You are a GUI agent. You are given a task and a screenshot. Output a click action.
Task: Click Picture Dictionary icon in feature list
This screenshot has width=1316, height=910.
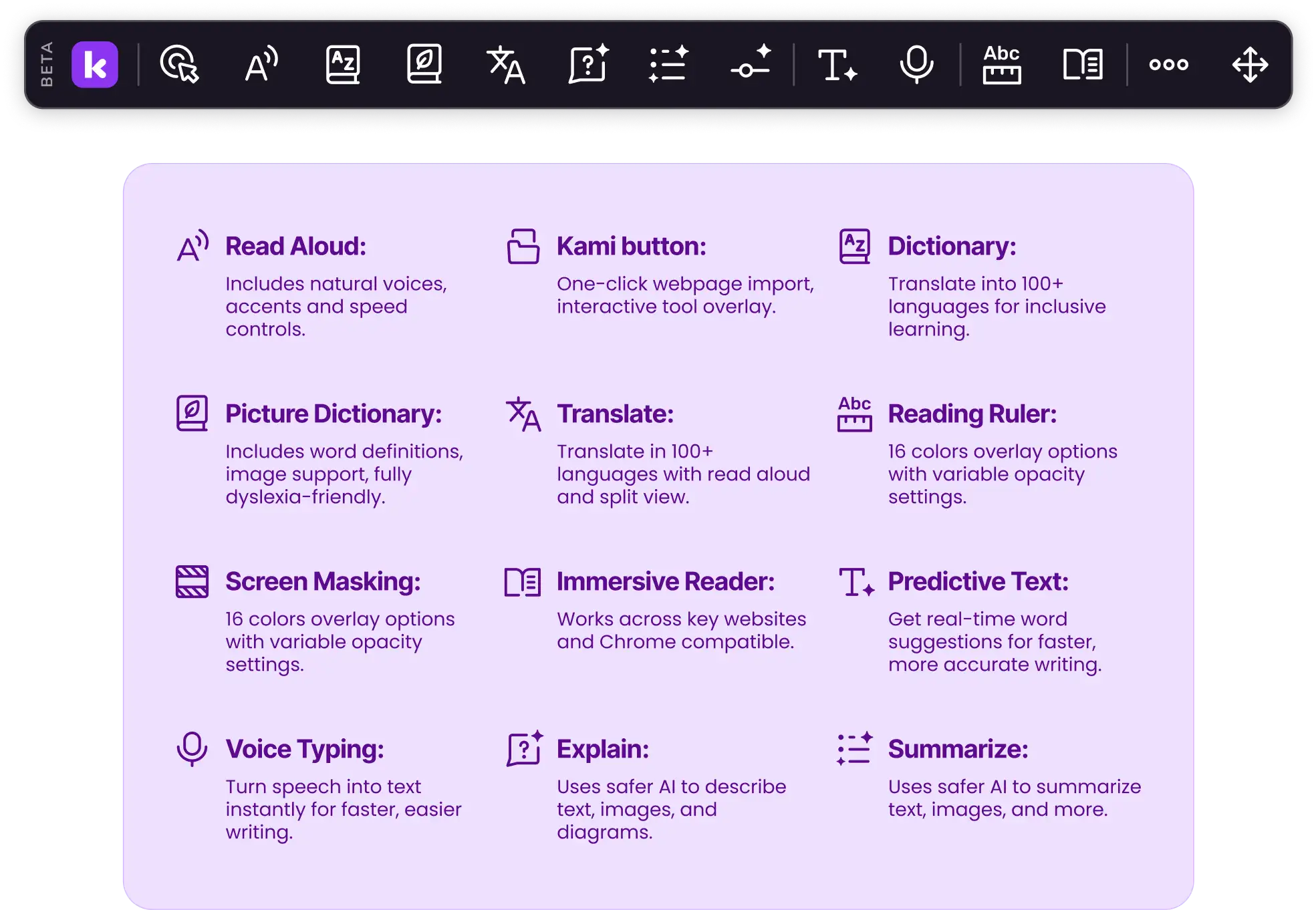192,413
